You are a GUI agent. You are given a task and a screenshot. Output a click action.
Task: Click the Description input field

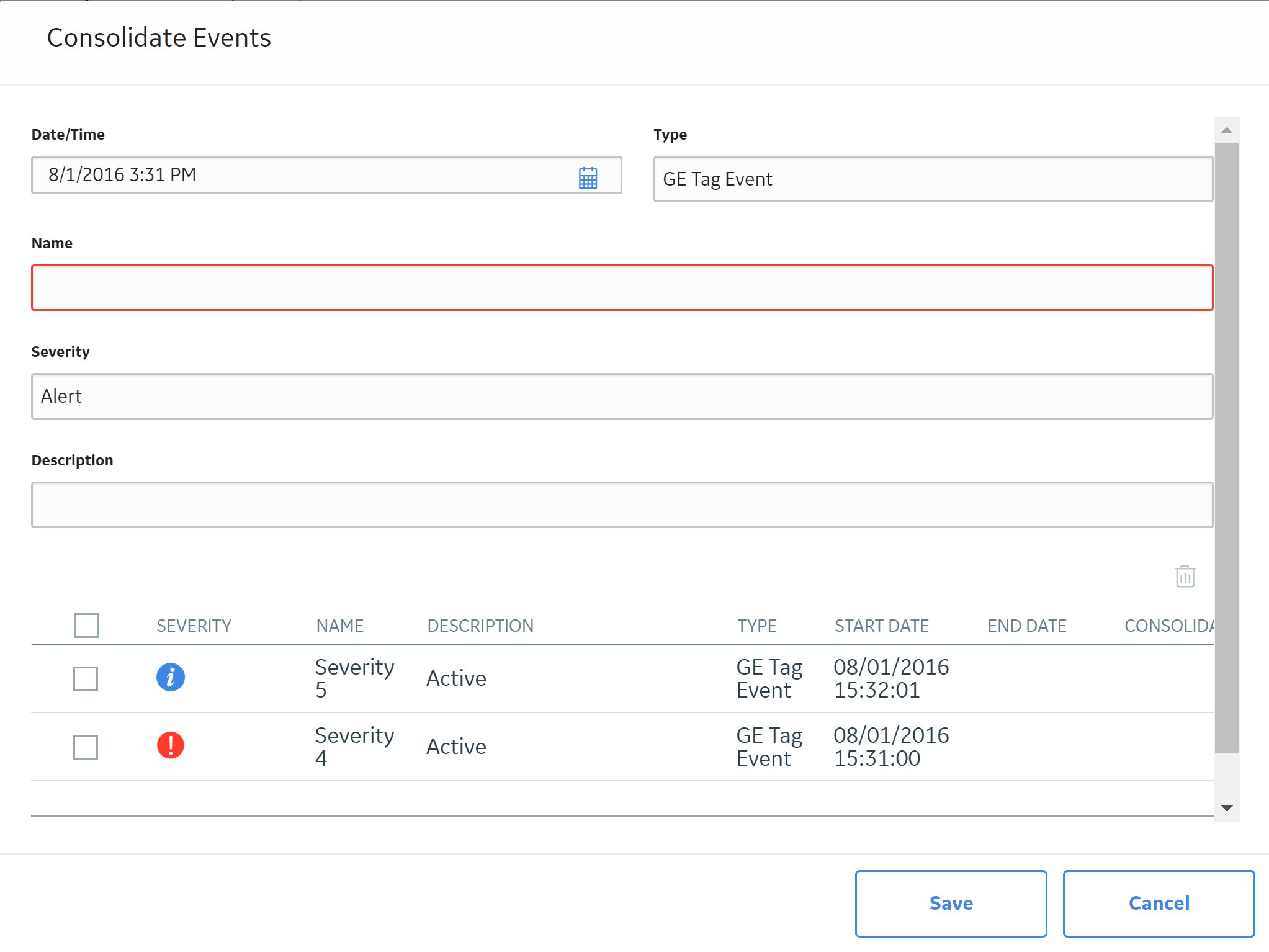tap(622, 505)
